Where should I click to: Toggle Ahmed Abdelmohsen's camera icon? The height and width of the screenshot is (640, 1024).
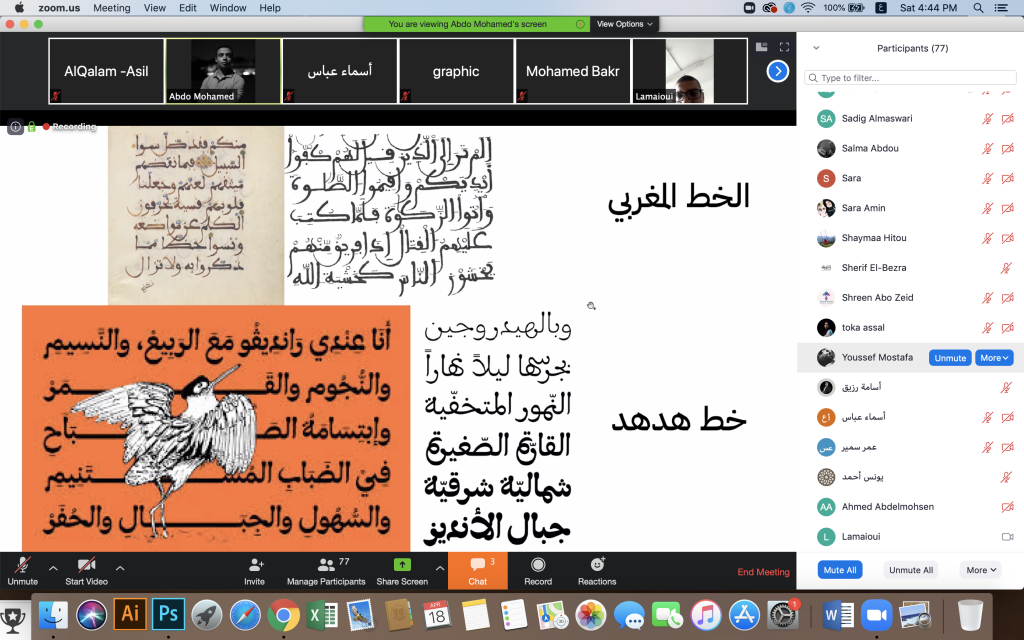click(1008, 507)
